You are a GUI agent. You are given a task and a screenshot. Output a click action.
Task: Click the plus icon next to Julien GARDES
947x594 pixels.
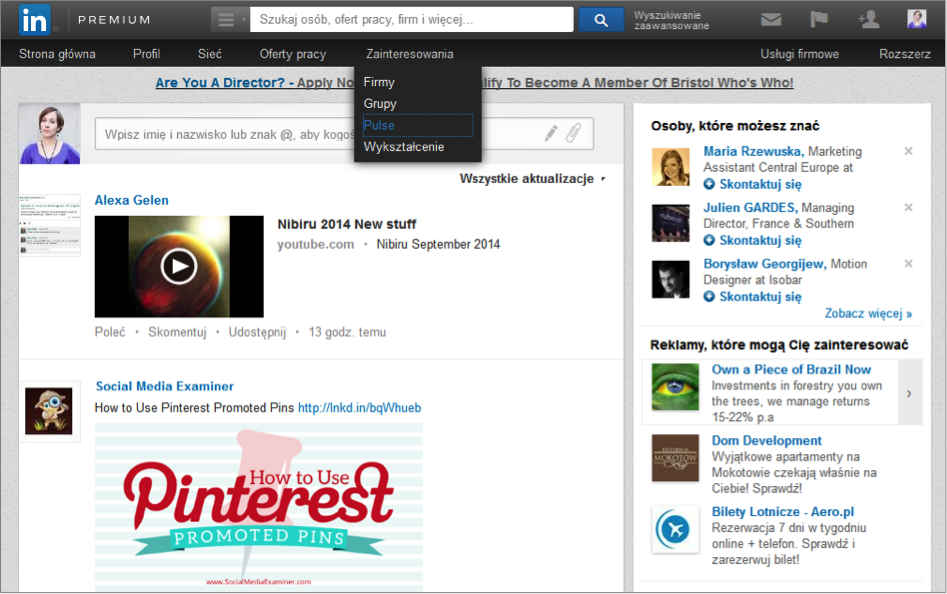click(x=709, y=240)
